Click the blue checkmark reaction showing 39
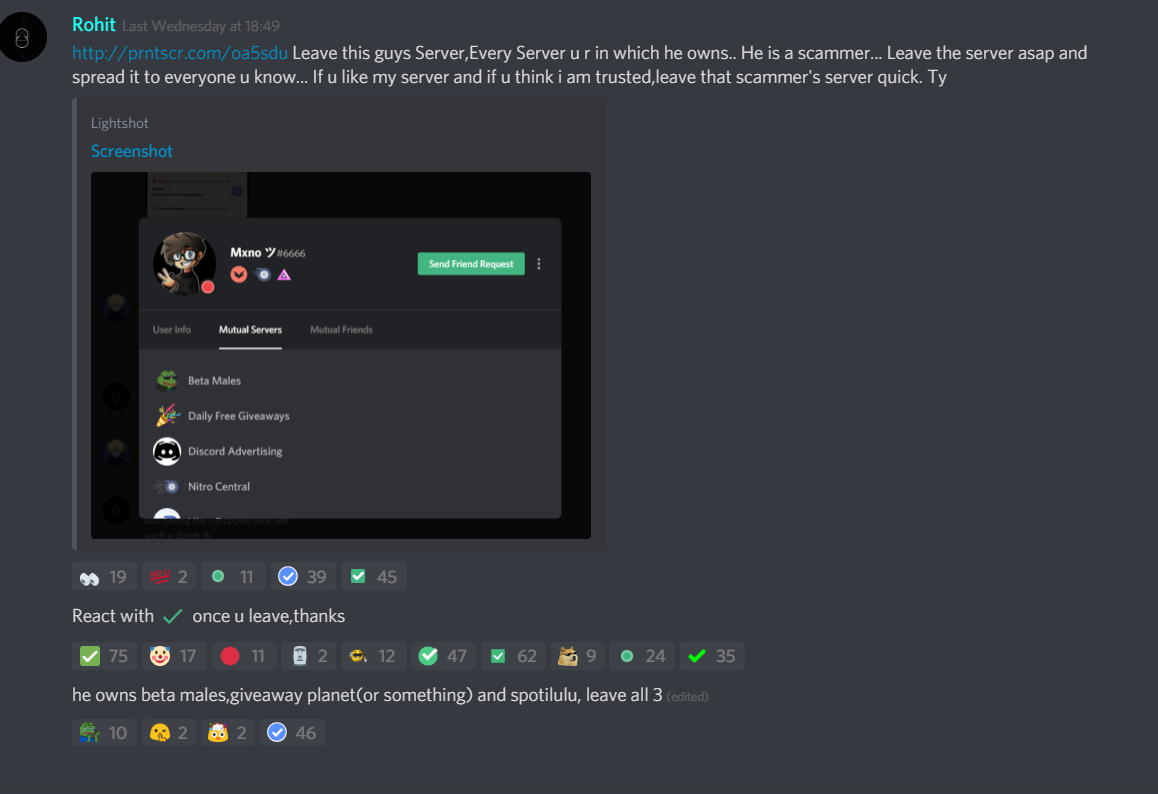1158x794 pixels. pos(303,577)
